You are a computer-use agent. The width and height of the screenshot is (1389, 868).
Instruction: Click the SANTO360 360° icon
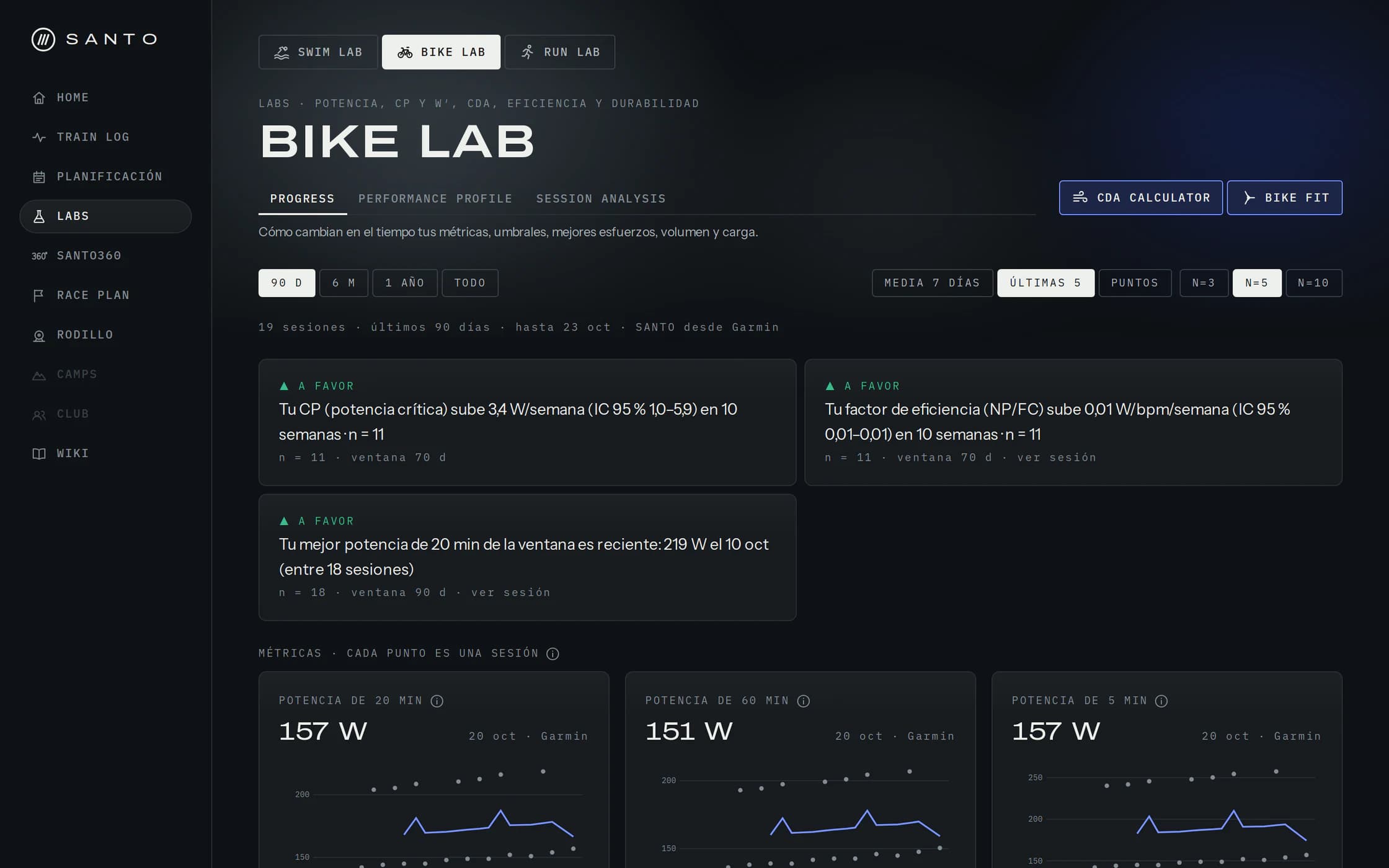(39, 256)
